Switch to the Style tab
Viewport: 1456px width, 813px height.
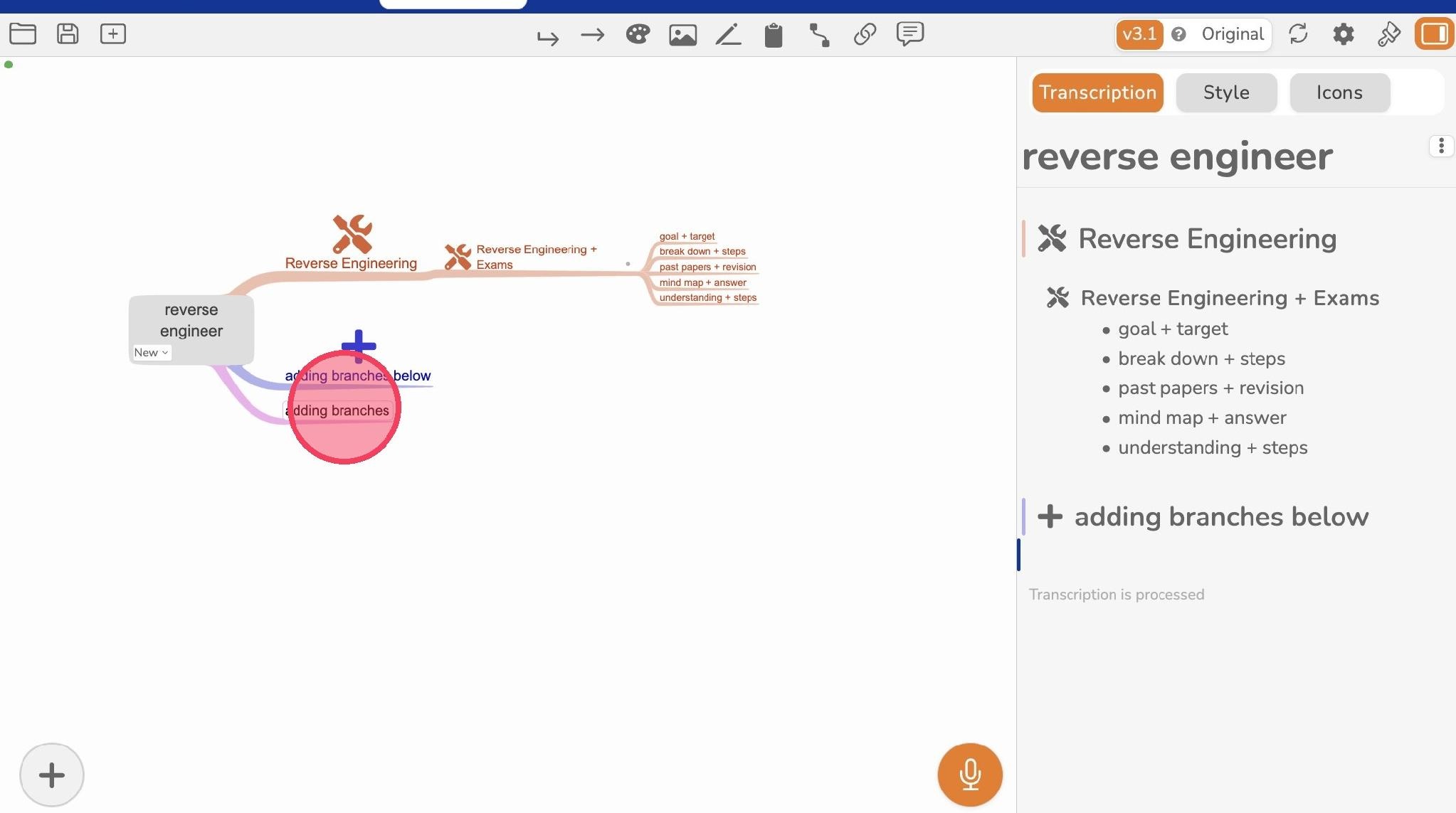[x=1226, y=92]
